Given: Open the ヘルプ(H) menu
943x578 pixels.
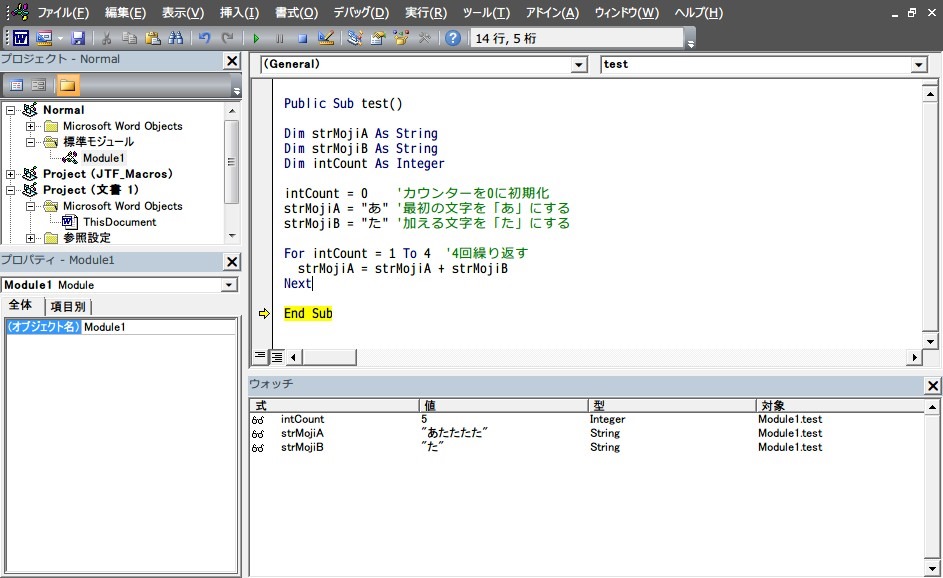Looking at the screenshot, I should (698, 13).
